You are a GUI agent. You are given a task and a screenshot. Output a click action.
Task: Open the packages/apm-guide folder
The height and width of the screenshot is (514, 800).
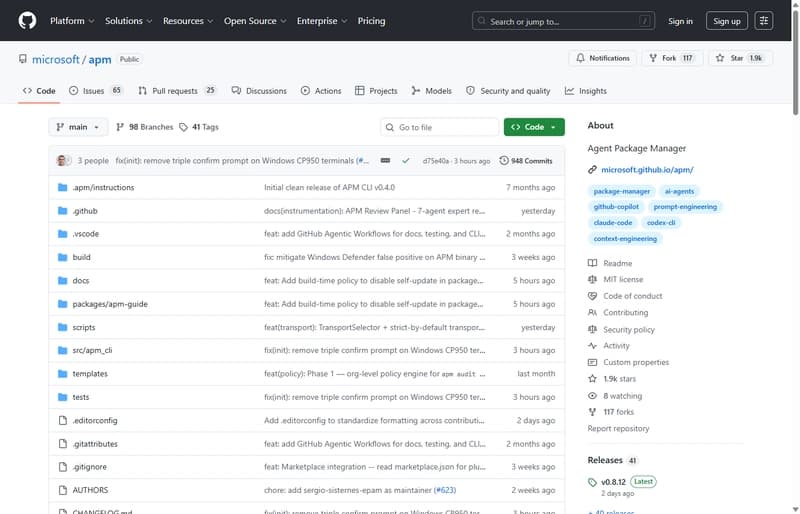point(110,304)
